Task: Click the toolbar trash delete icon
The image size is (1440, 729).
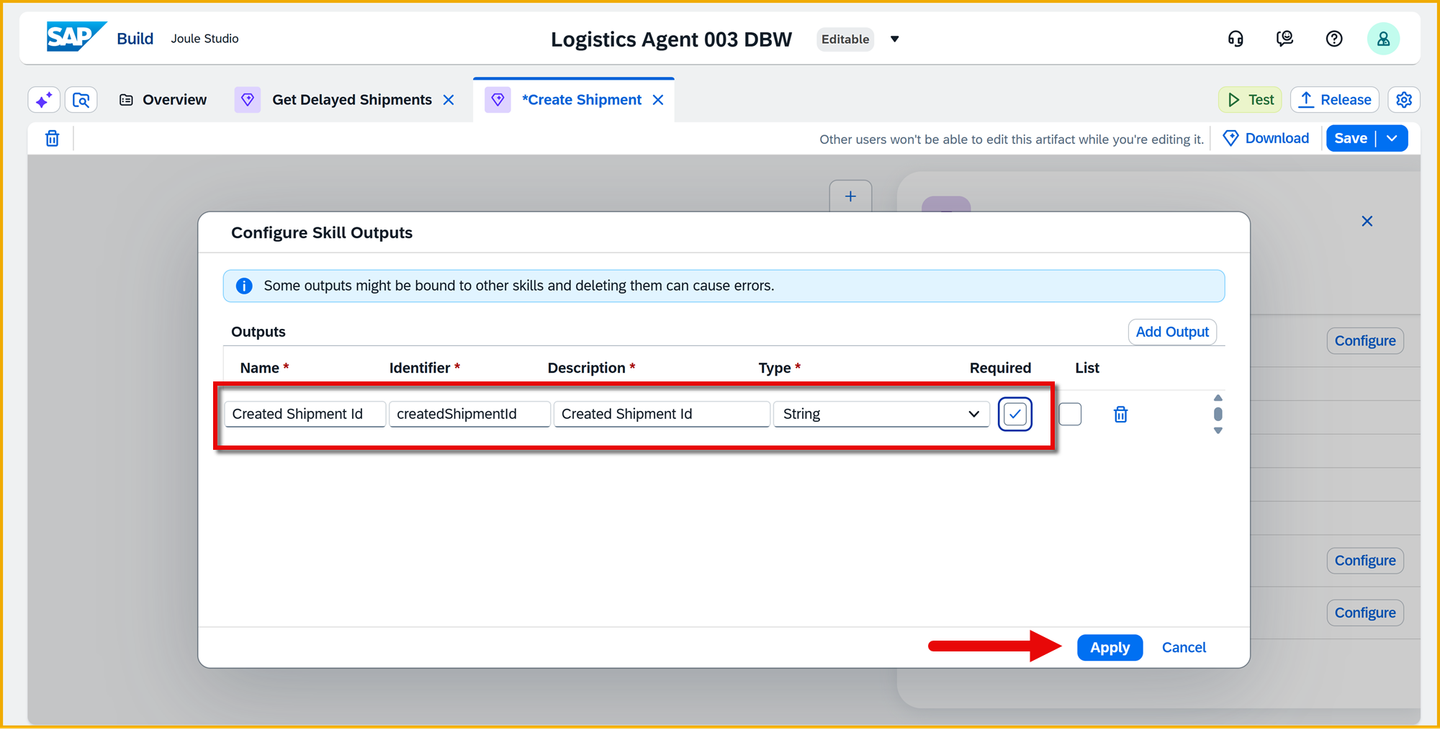Action: coord(52,139)
